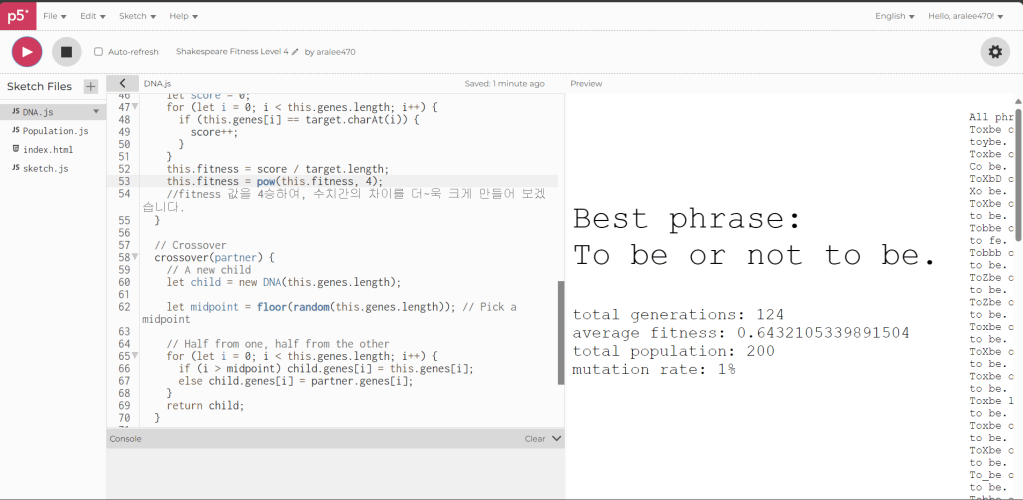
Task: Clear the console output
Action: click(535, 438)
